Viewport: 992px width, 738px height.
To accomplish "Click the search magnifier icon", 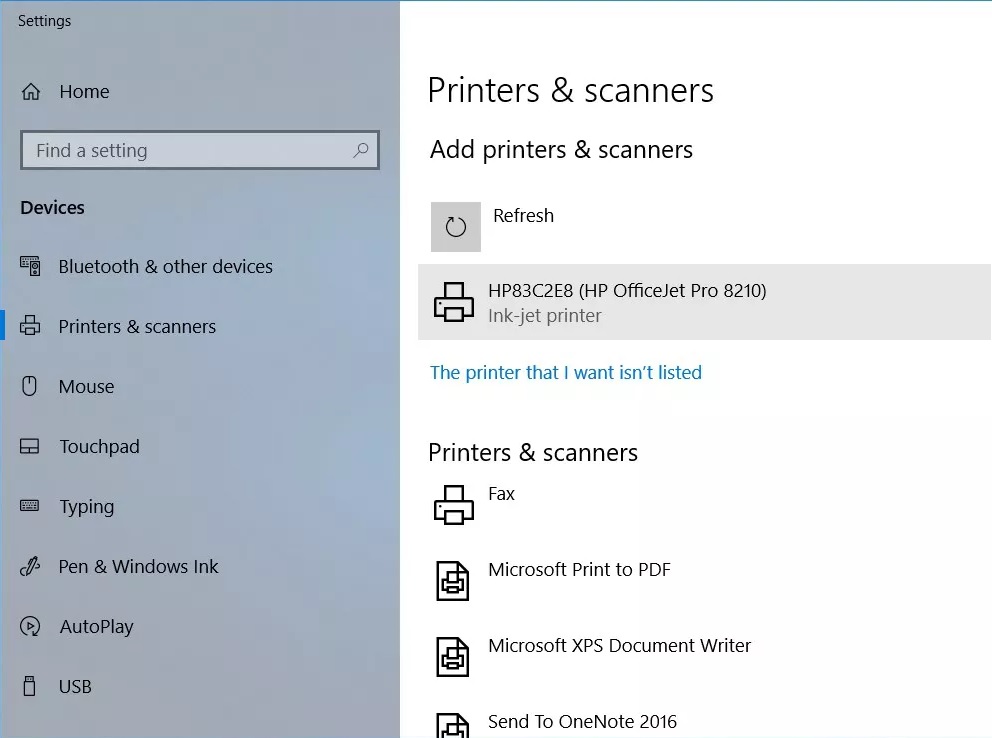I will [x=361, y=151].
